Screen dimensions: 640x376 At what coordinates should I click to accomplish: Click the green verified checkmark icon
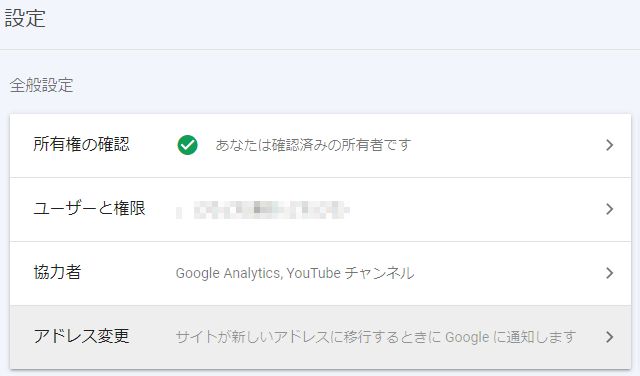pos(187,145)
